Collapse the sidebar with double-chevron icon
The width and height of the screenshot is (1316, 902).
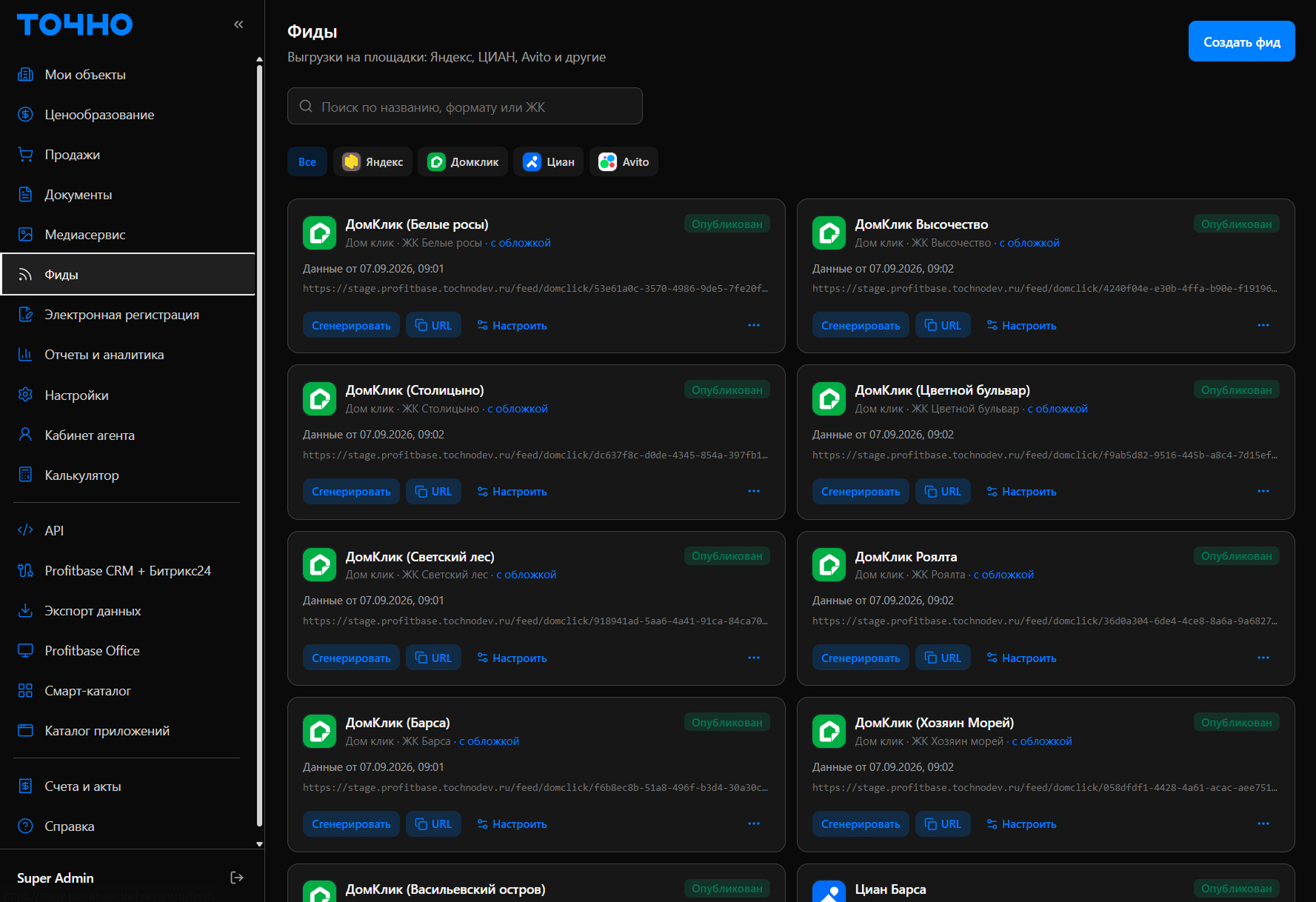[x=238, y=24]
